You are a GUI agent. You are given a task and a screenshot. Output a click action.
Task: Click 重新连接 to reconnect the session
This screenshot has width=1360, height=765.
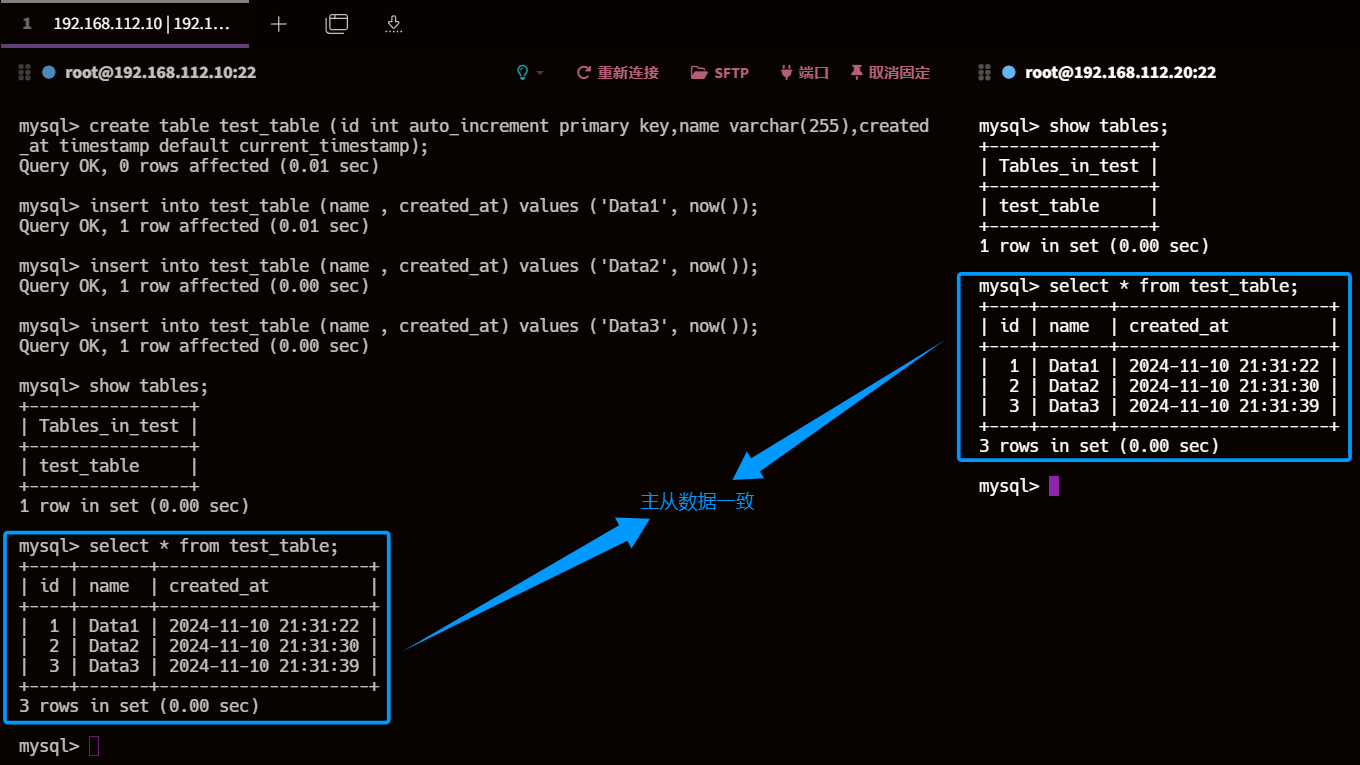(618, 72)
